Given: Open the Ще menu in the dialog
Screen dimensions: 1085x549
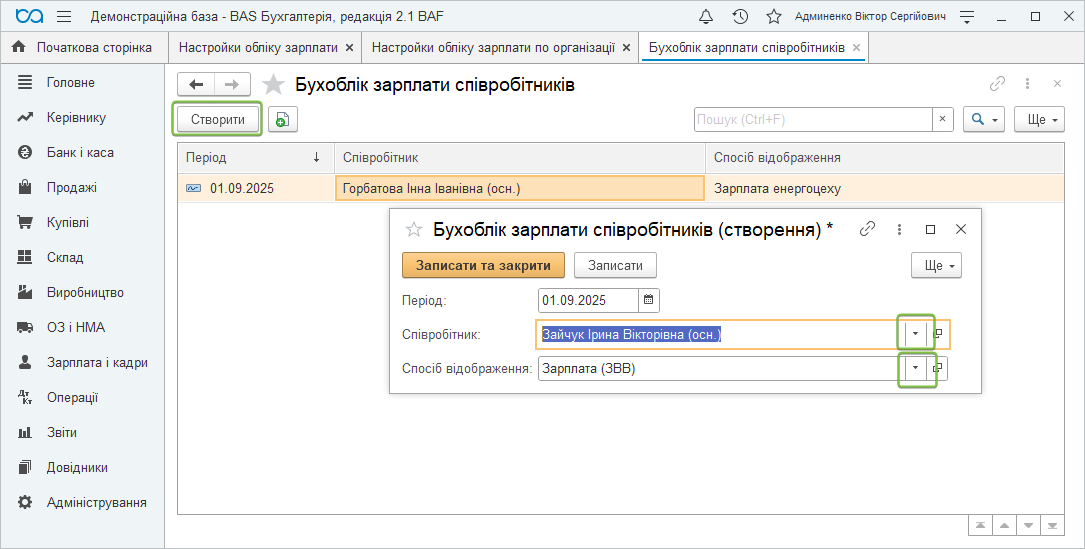Looking at the screenshot, I should (937, 265).
